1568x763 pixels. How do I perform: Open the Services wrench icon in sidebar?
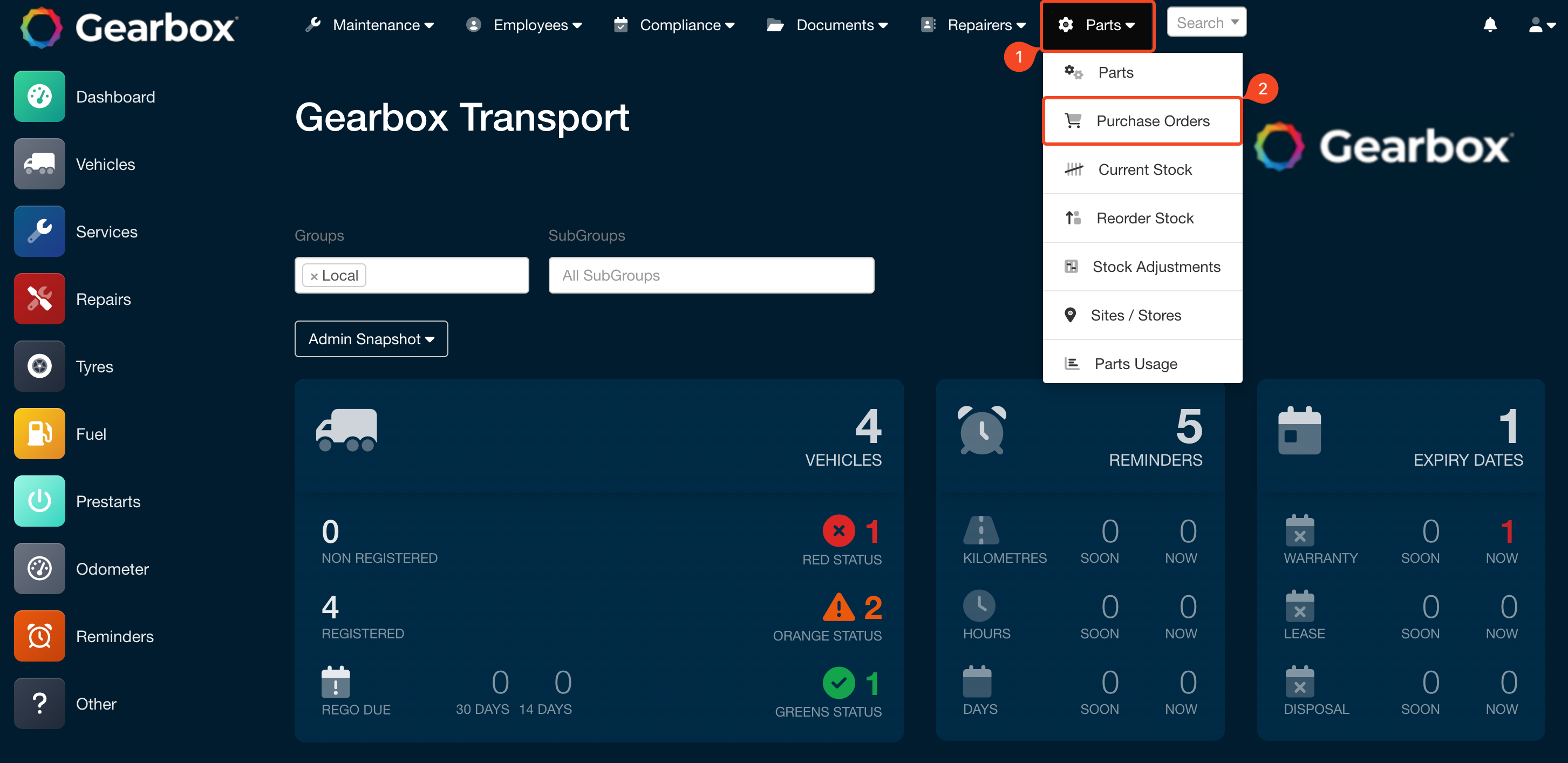[x=39, y=231]
